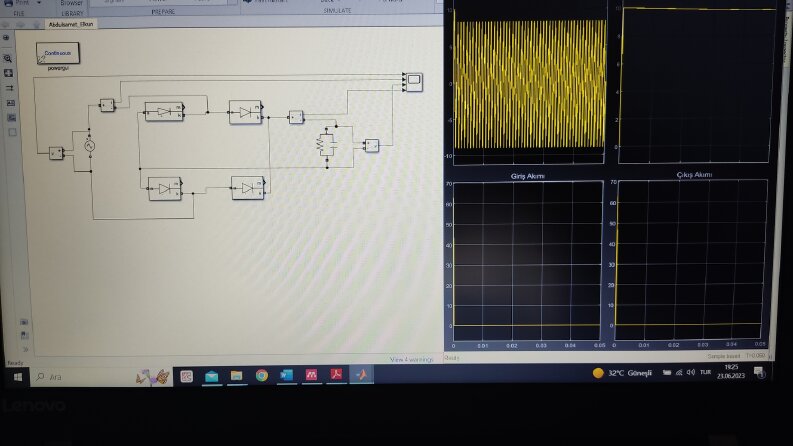Open the View 4 warnings link

[411, 360]
